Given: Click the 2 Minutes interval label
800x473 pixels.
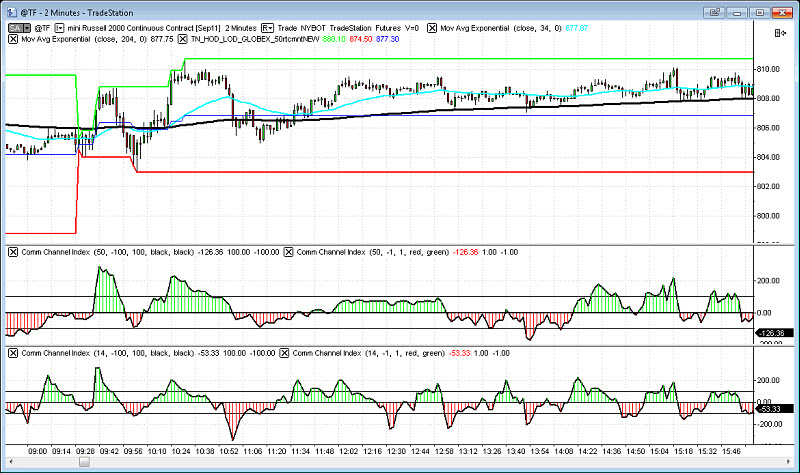Looking at the screenshot, I should (241, 28).
